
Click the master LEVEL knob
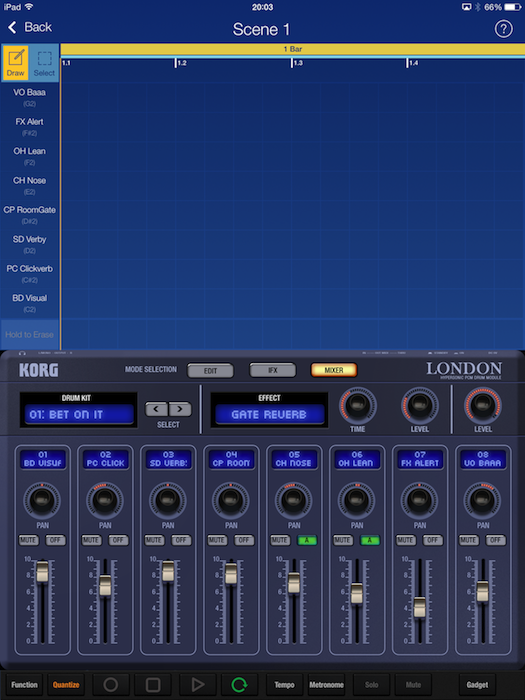tap(483, 405)
